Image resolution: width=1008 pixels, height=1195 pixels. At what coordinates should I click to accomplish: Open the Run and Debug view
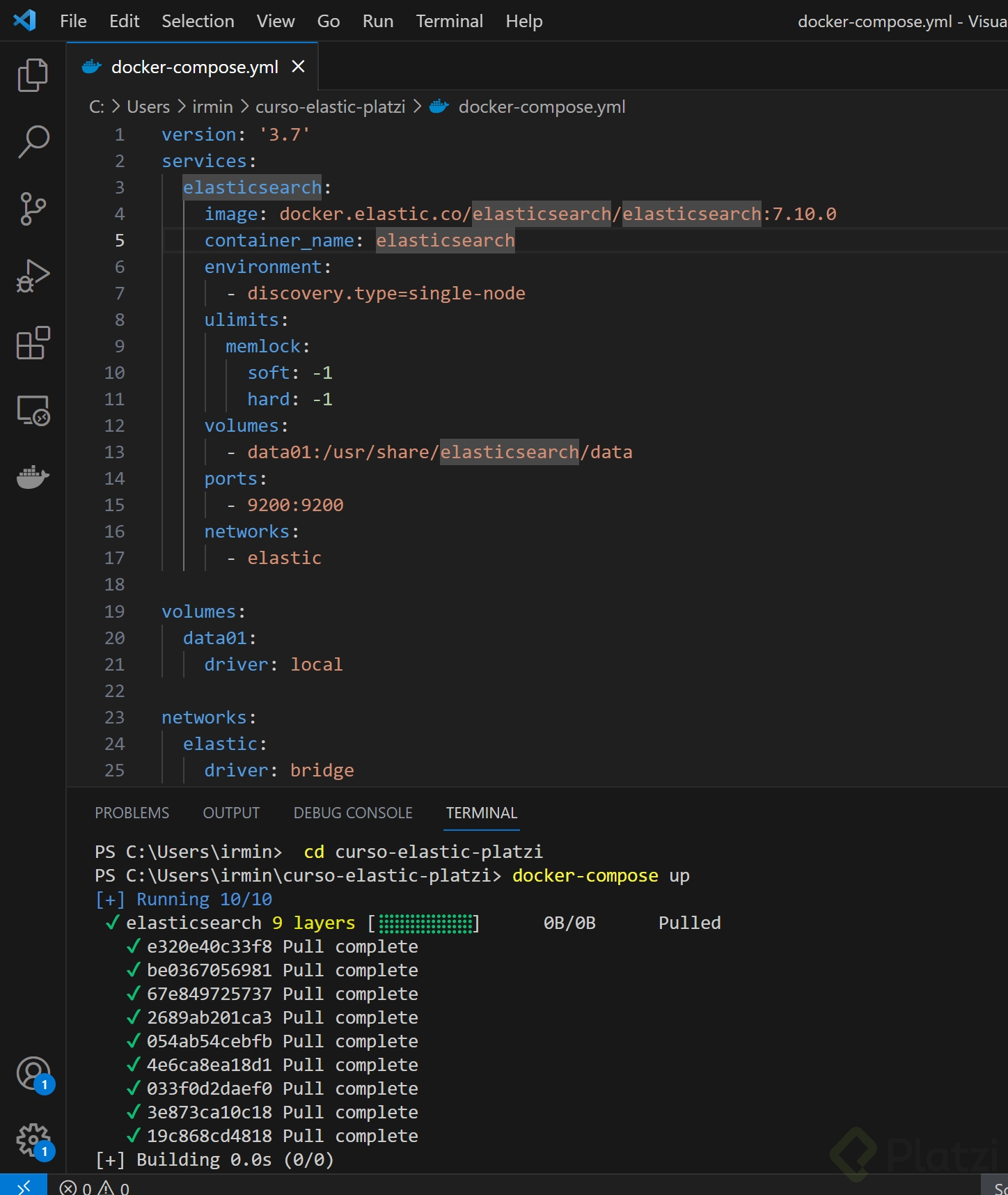(33, 276)
